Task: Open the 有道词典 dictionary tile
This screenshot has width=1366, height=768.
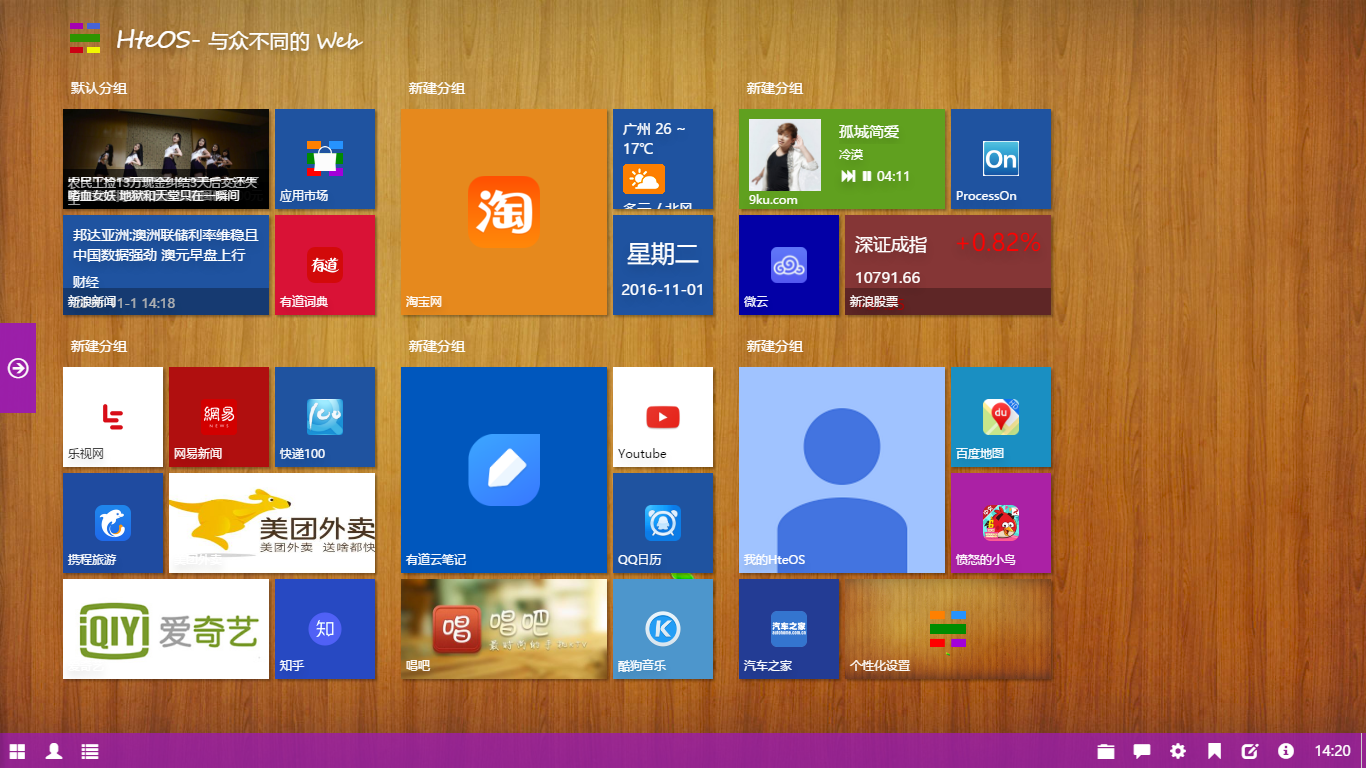Action: point(325,265)
